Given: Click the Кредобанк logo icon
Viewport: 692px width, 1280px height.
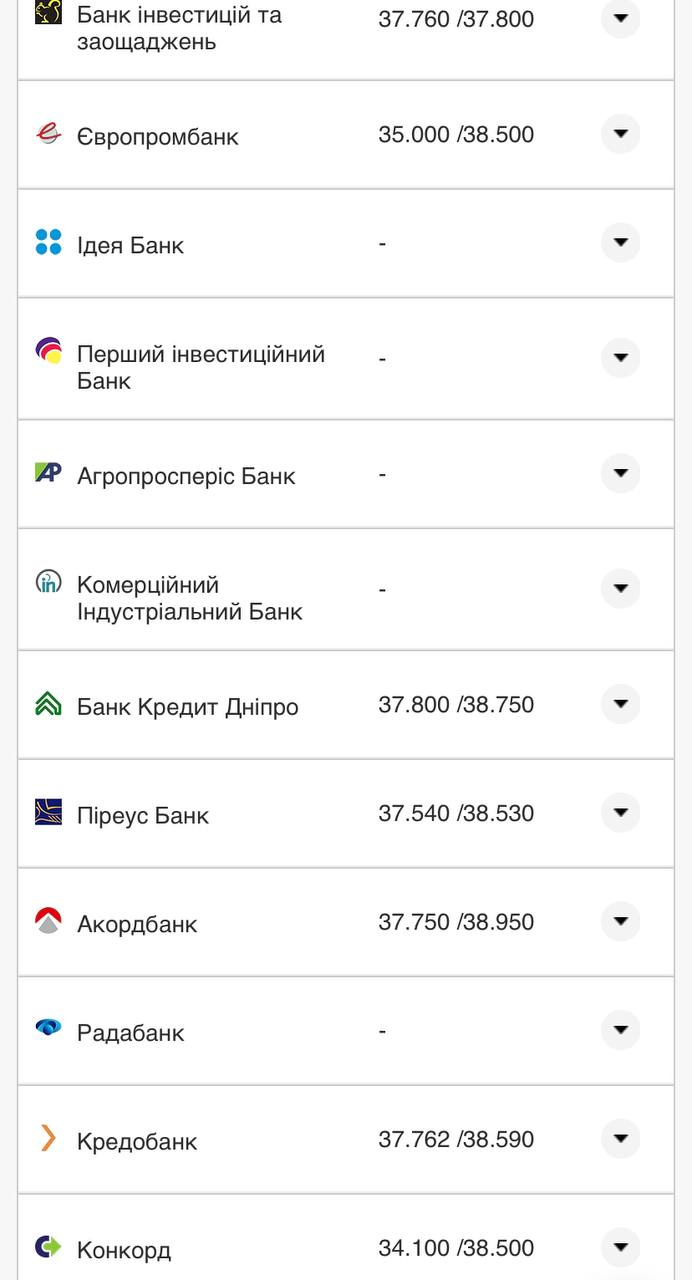Looking at the screenshot, I should click(x=47, y=1139).
